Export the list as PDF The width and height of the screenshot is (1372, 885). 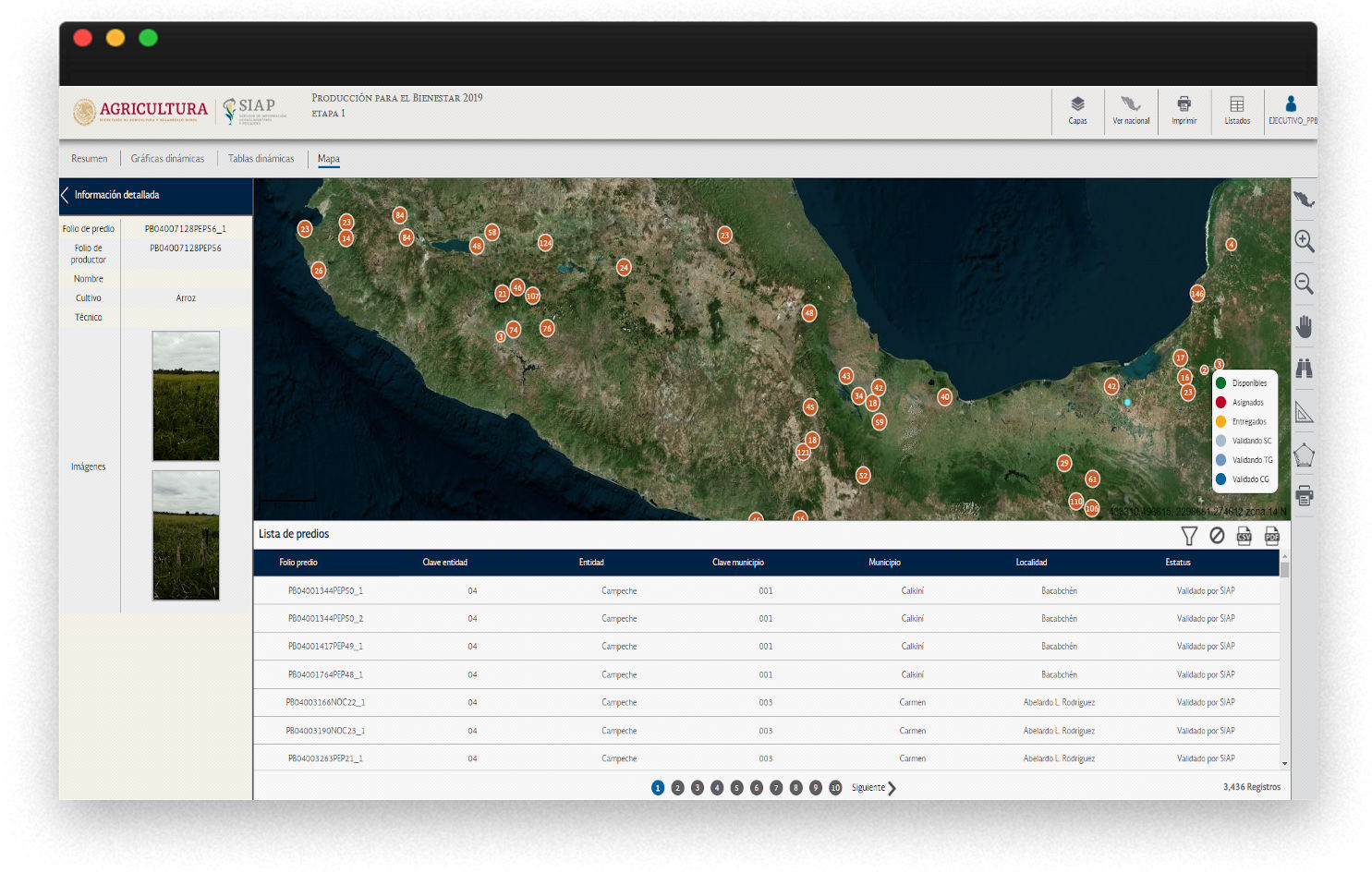click(x=1272, y=536)
